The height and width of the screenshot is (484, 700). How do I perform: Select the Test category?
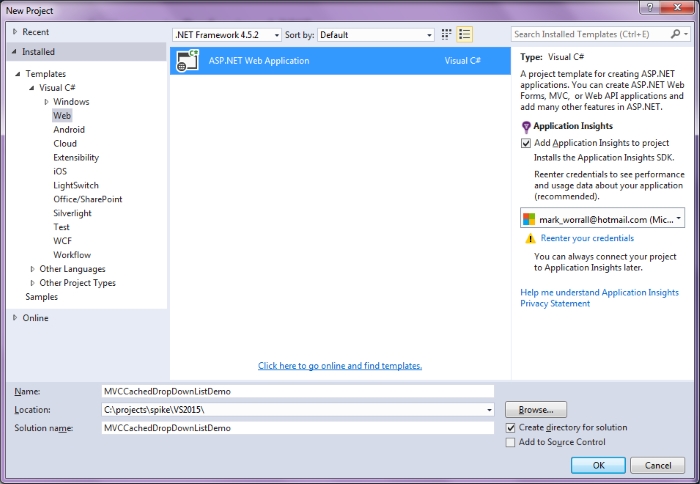click(61, 227)
